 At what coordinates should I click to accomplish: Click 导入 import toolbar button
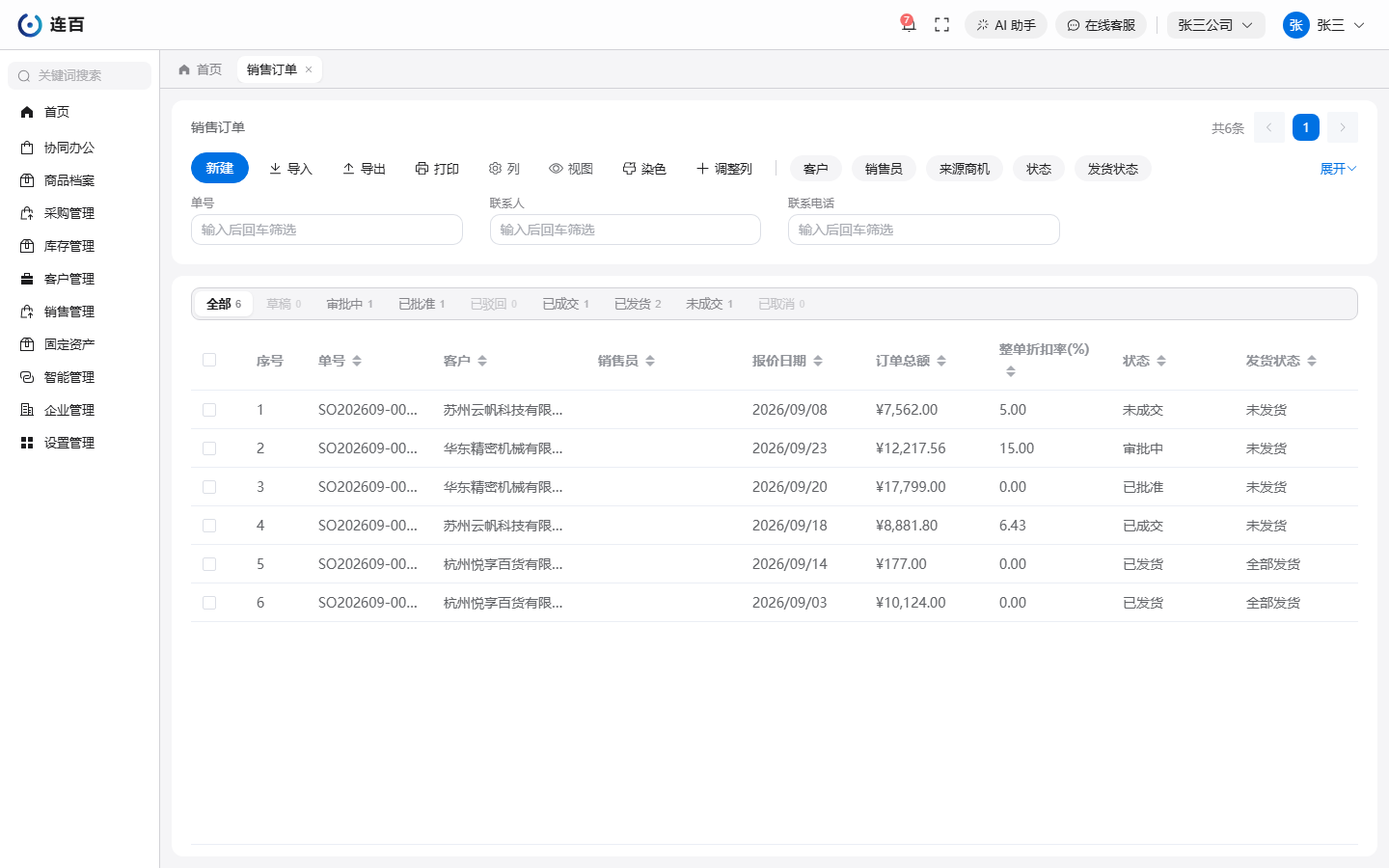pos(290,169)
